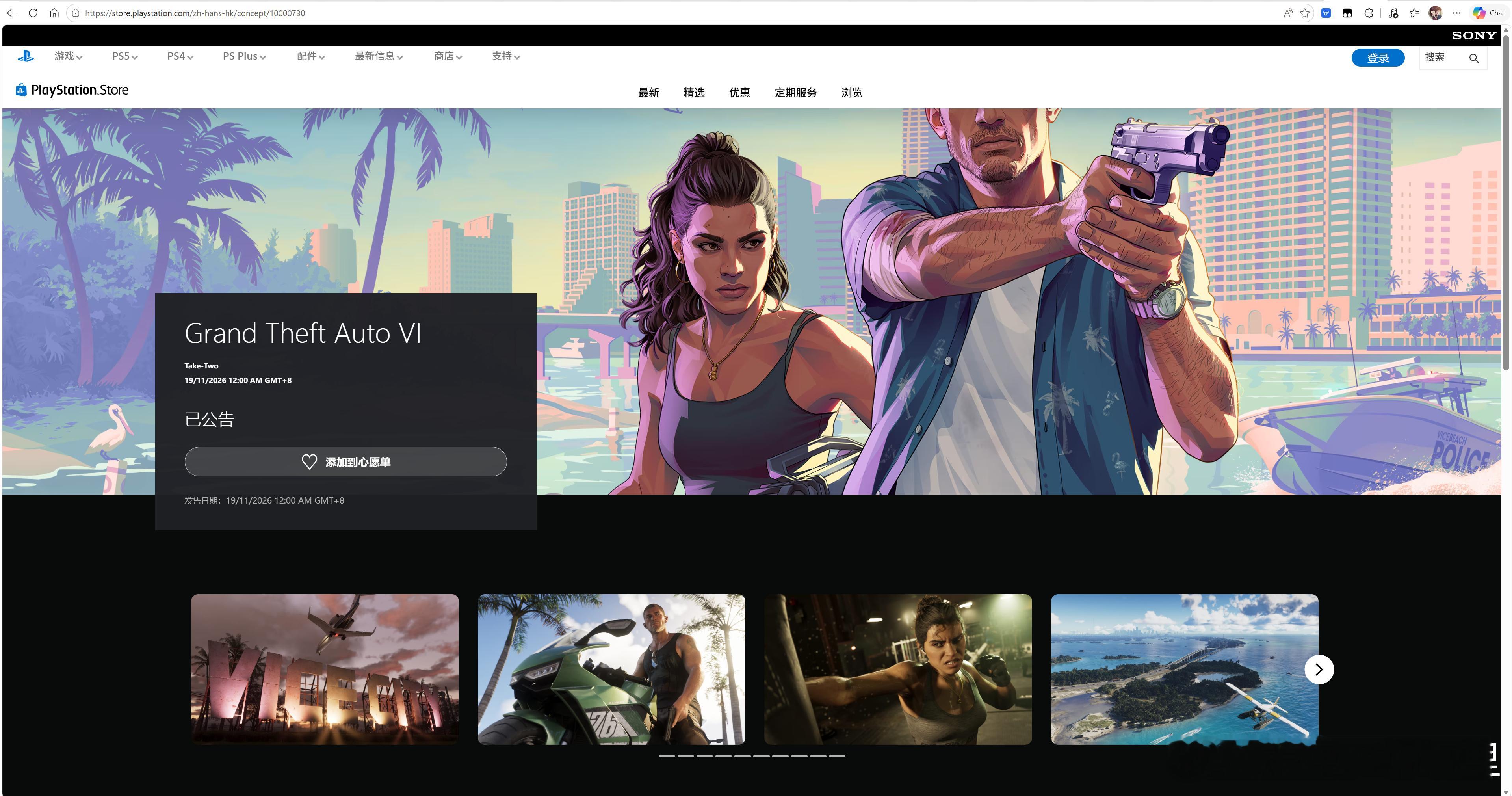Start Read Aloud from the address bar
Viewport: 1512px width, 796px height.
(x=1288, y=13)
